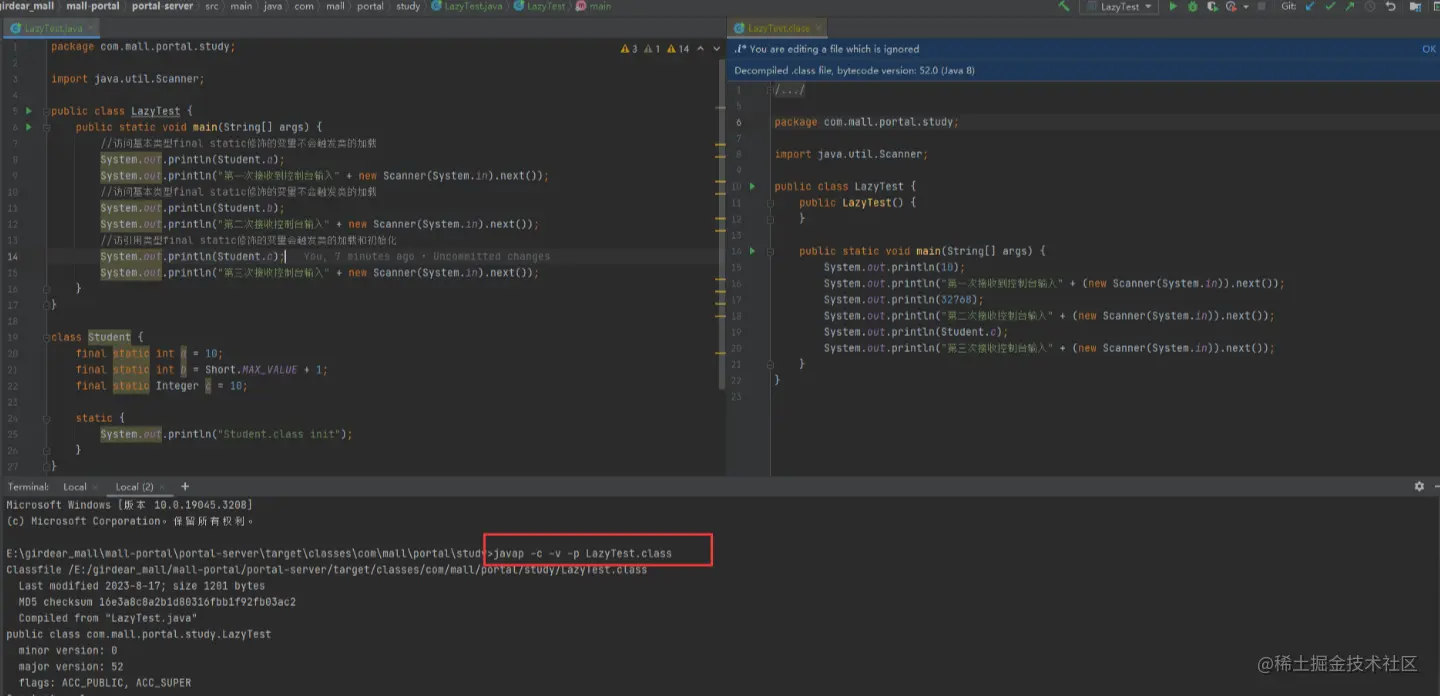1440x696 pixels.
Task: Click System.out.println(32768) in decompiled file
Action: [903, 299]
